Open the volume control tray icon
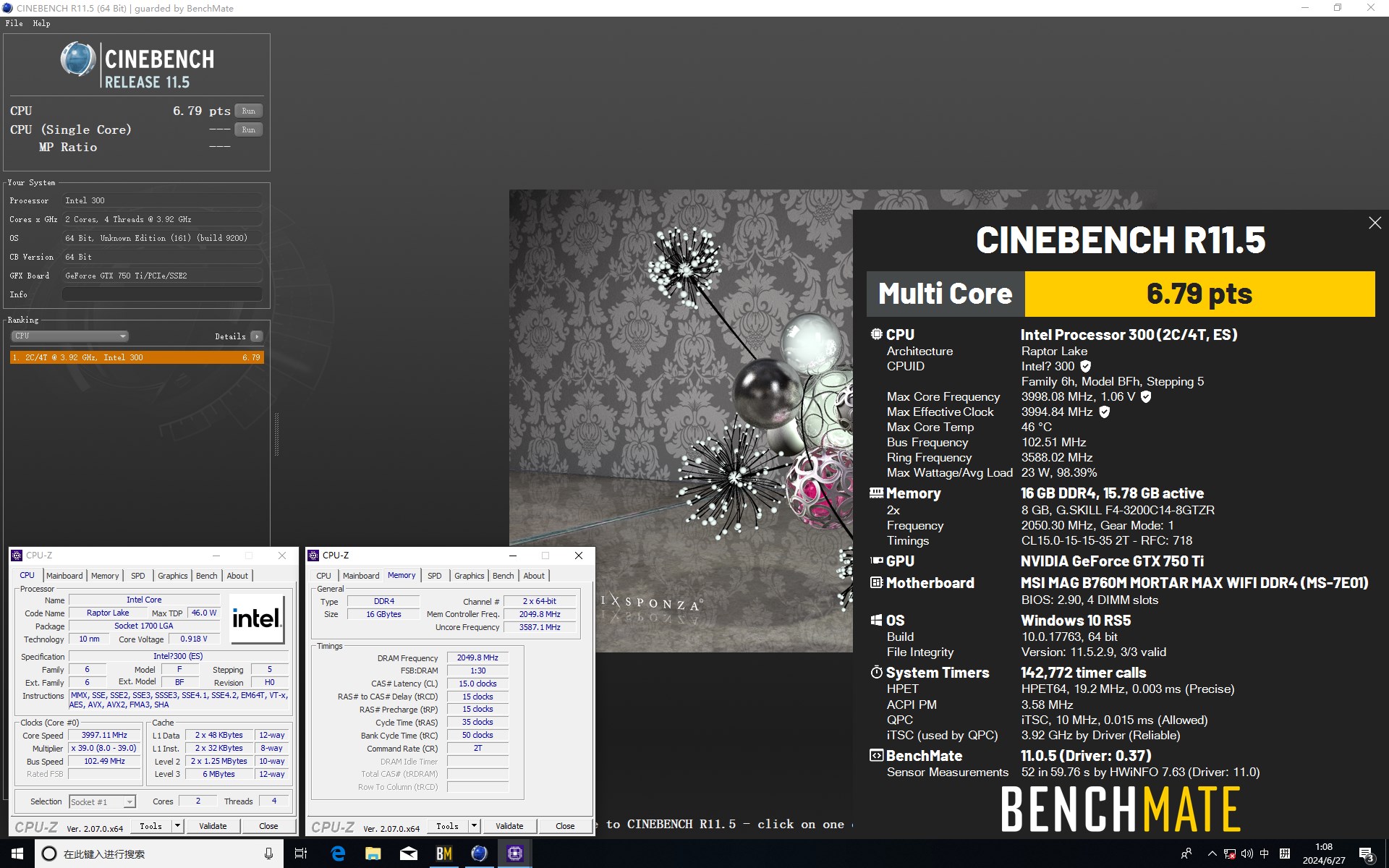The image size is (1389, 868). click(x=1246, y=854)
